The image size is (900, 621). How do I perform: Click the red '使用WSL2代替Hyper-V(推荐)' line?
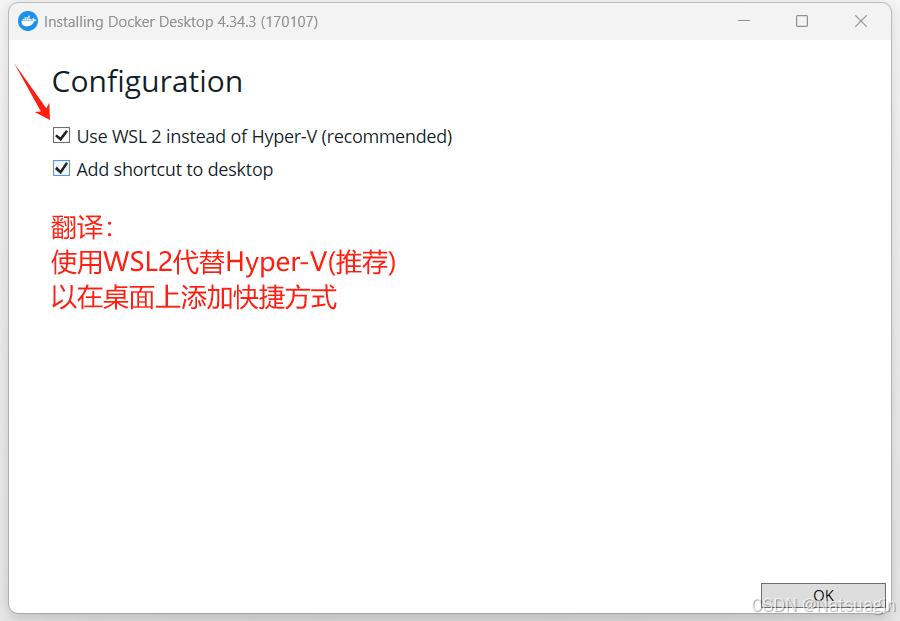[x=224, y=262]
